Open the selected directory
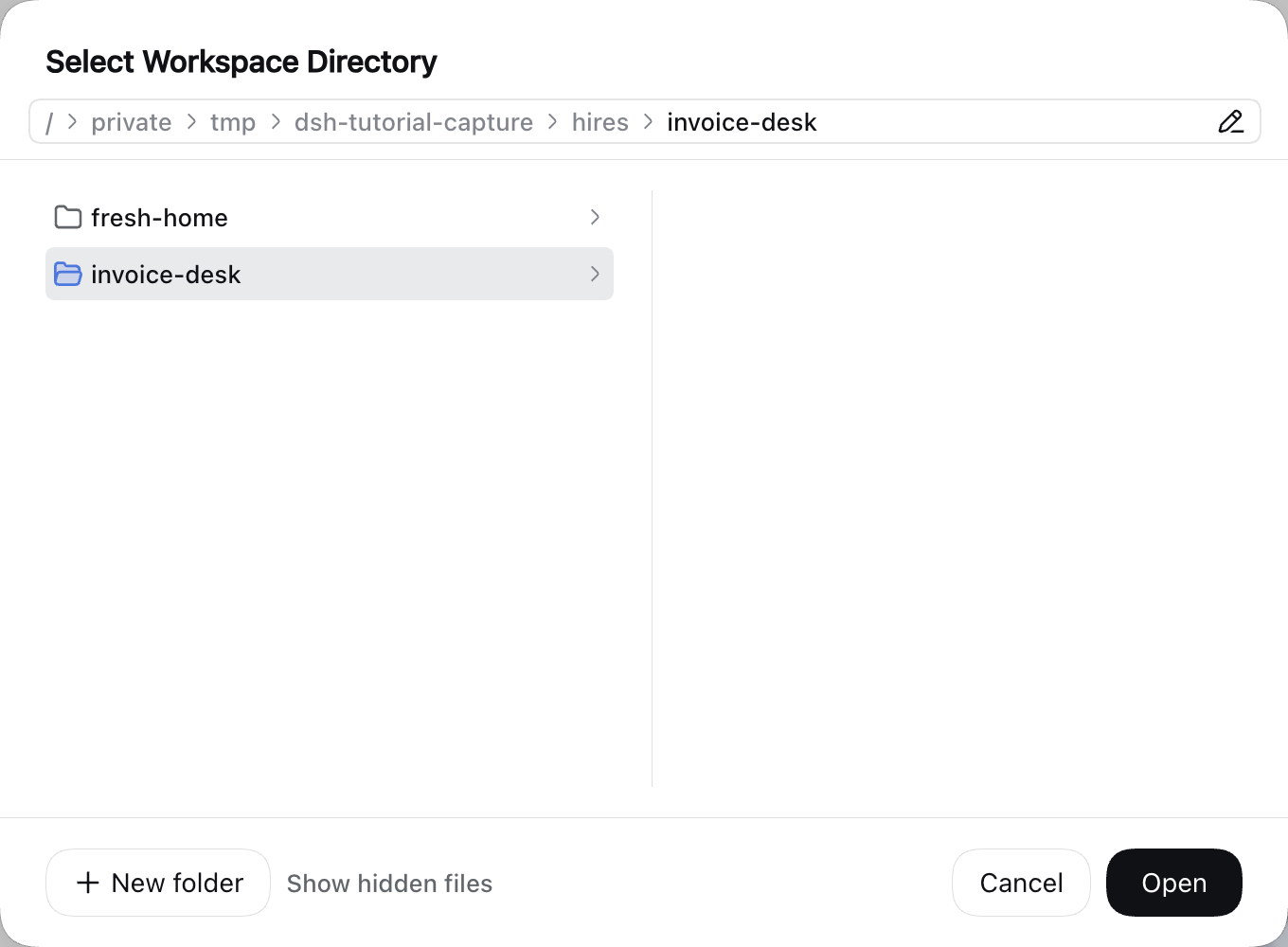Image resolution: width=1288 pixels, height=947 pixels. (x=1174, y=883)
